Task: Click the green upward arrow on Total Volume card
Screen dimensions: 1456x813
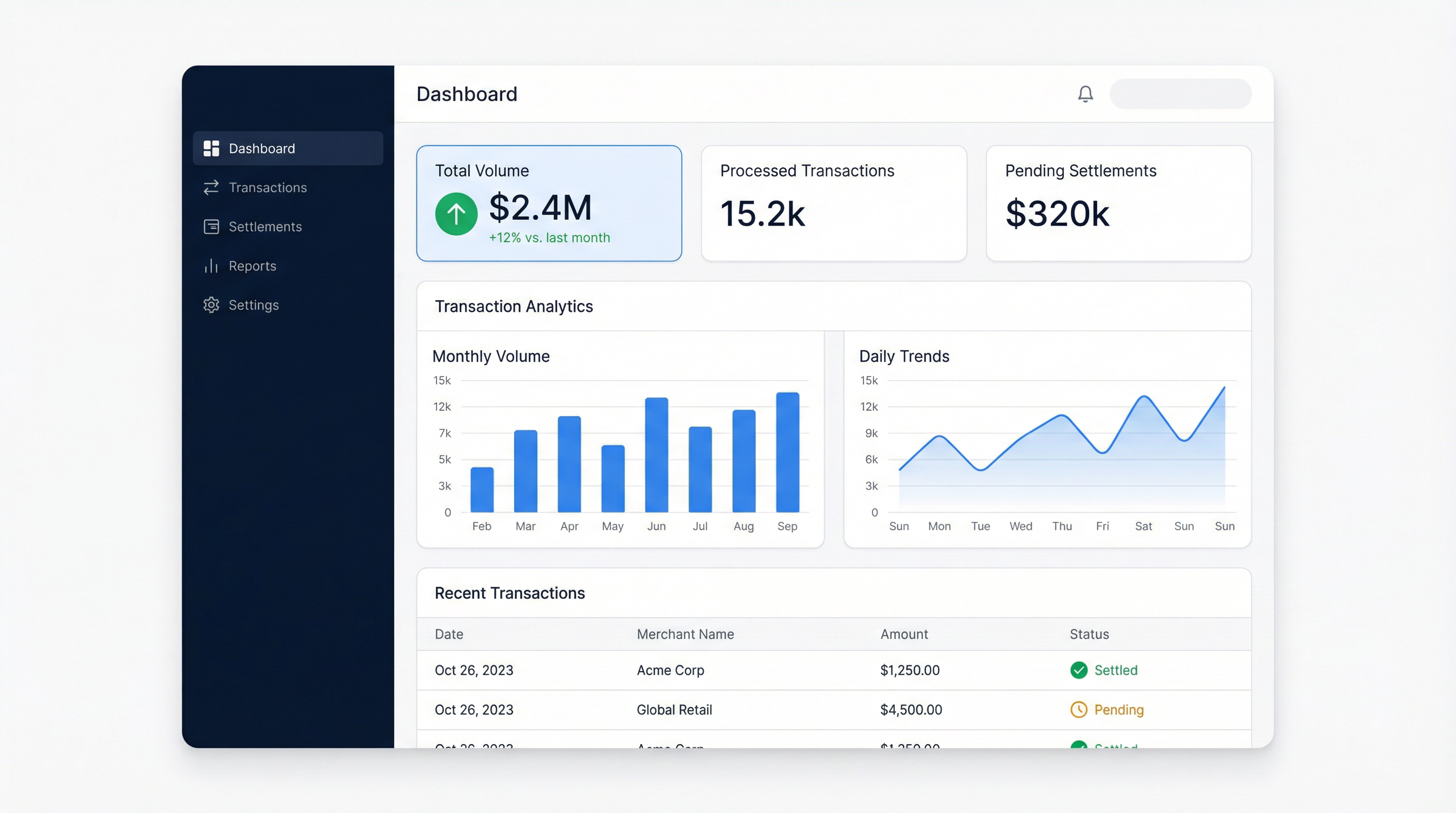Action: (456, 213)
